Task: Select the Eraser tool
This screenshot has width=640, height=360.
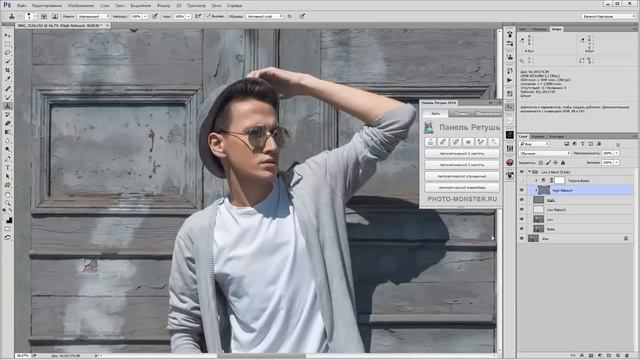Action: [x=7, y=123]
